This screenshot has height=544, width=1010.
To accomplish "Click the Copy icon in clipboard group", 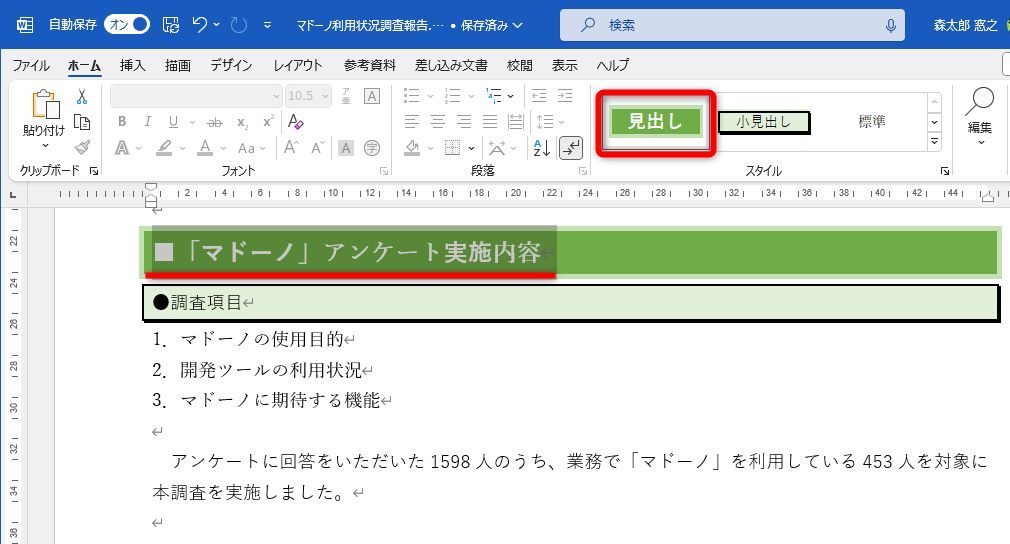I will pyautogui.click(x=82, y=122).
